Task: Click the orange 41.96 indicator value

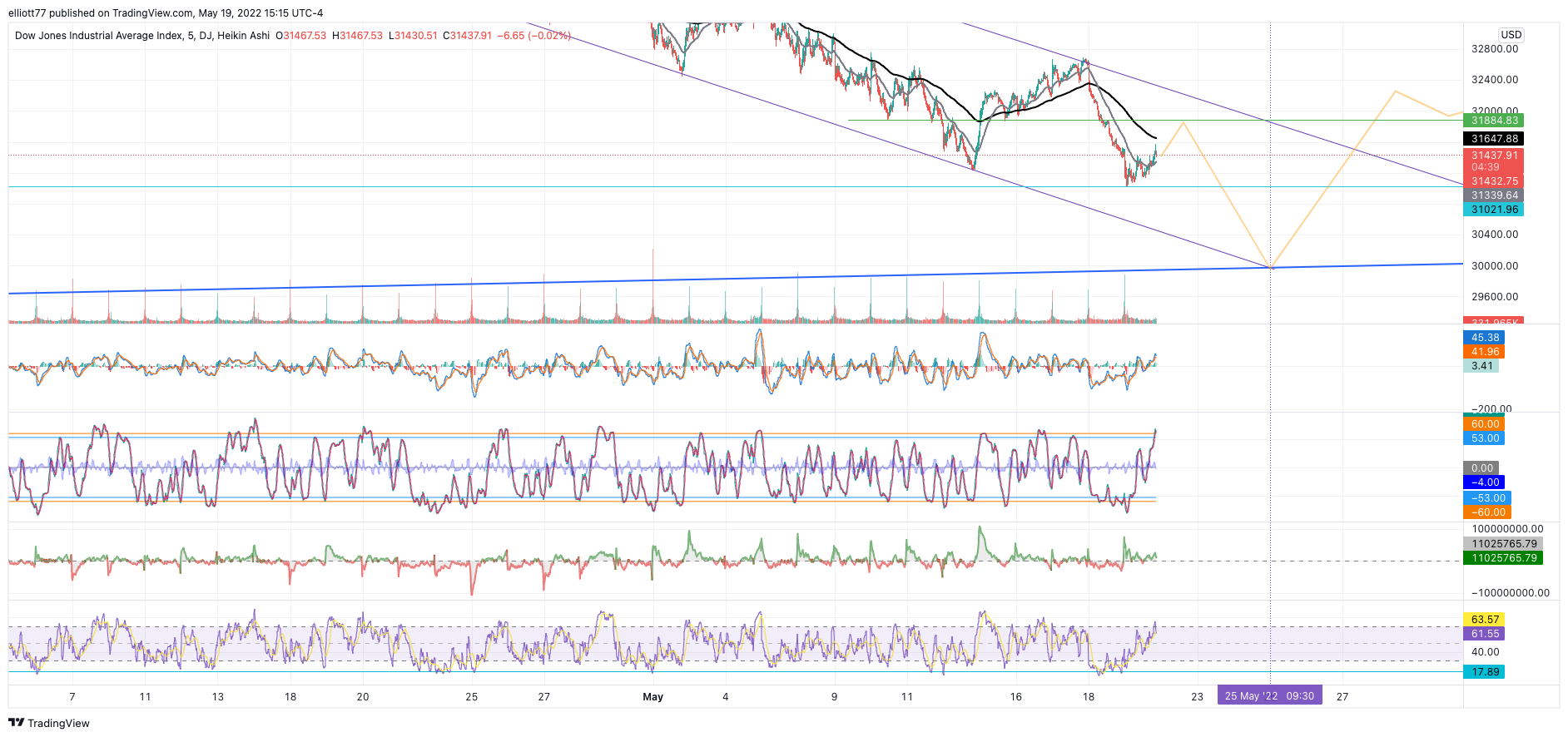Action: click(x=1484, y=352)
